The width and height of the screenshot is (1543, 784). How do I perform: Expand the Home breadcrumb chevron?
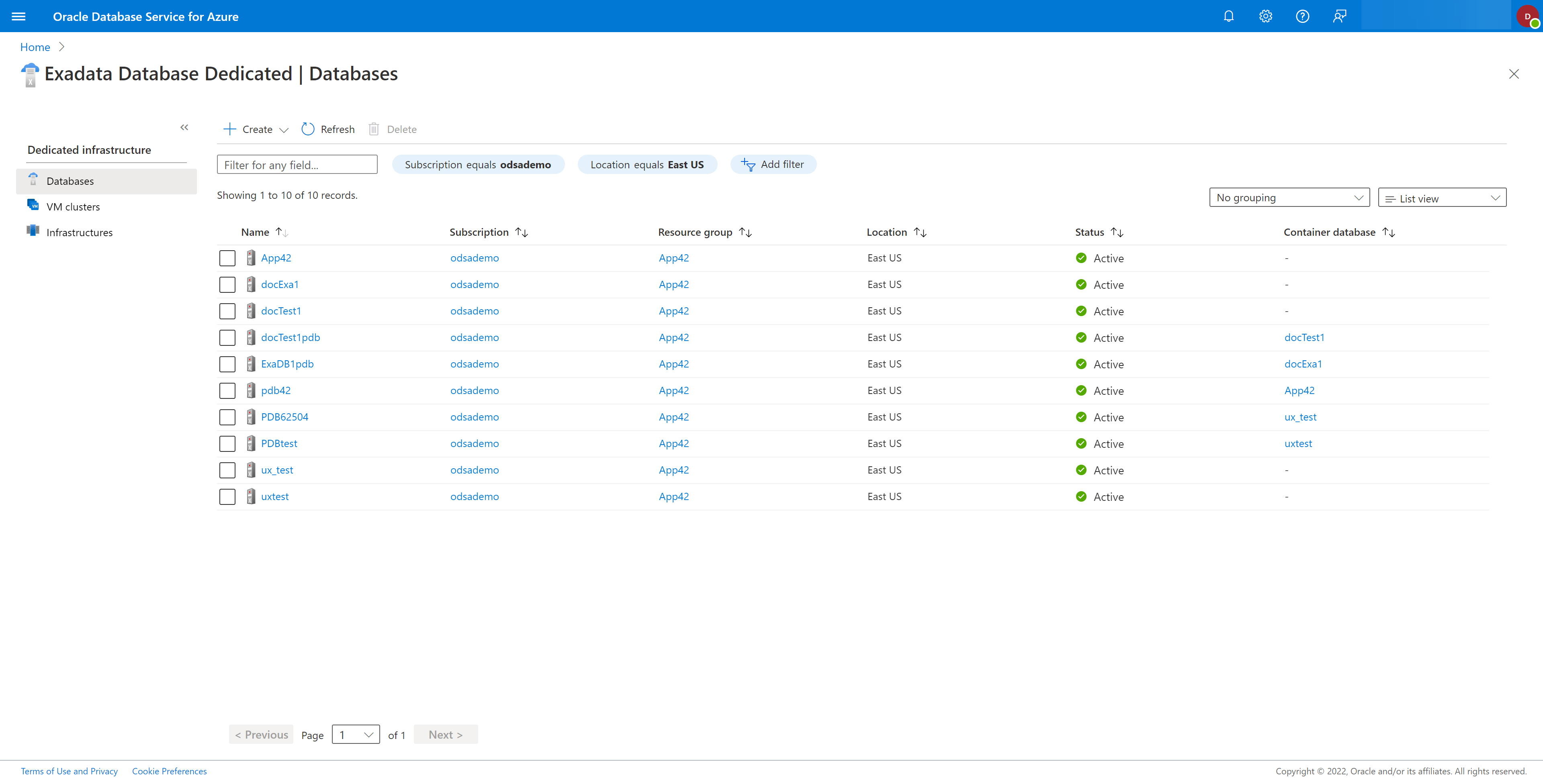[62, 47]
